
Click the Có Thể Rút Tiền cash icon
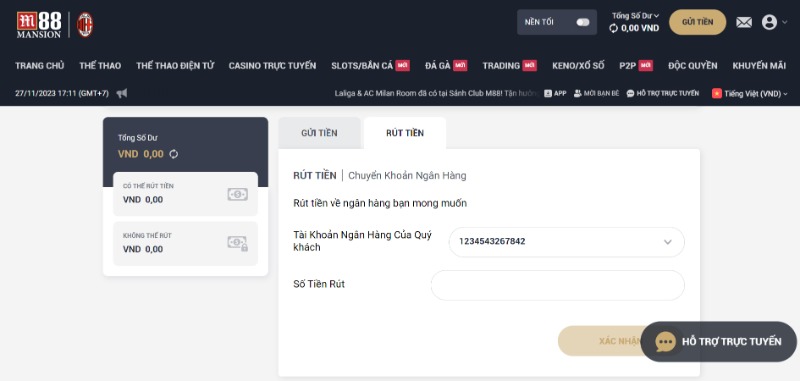click(237, 194)
